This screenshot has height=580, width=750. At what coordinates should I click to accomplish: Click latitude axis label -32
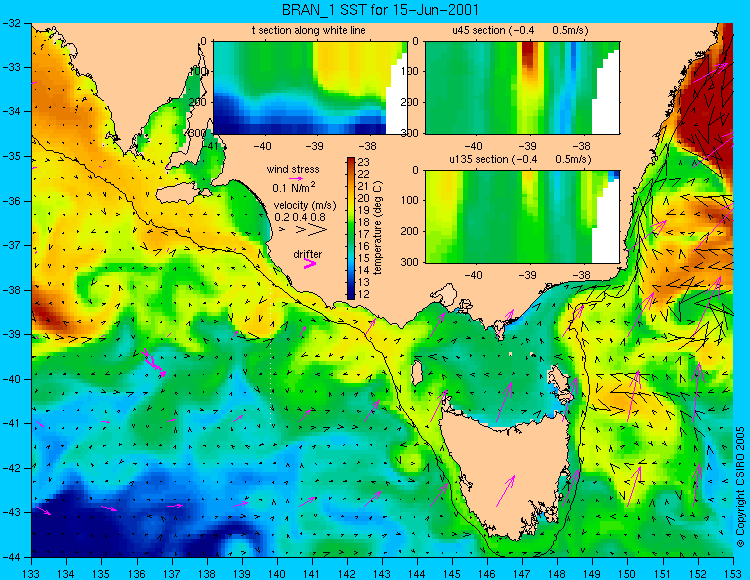coord(12,23)
